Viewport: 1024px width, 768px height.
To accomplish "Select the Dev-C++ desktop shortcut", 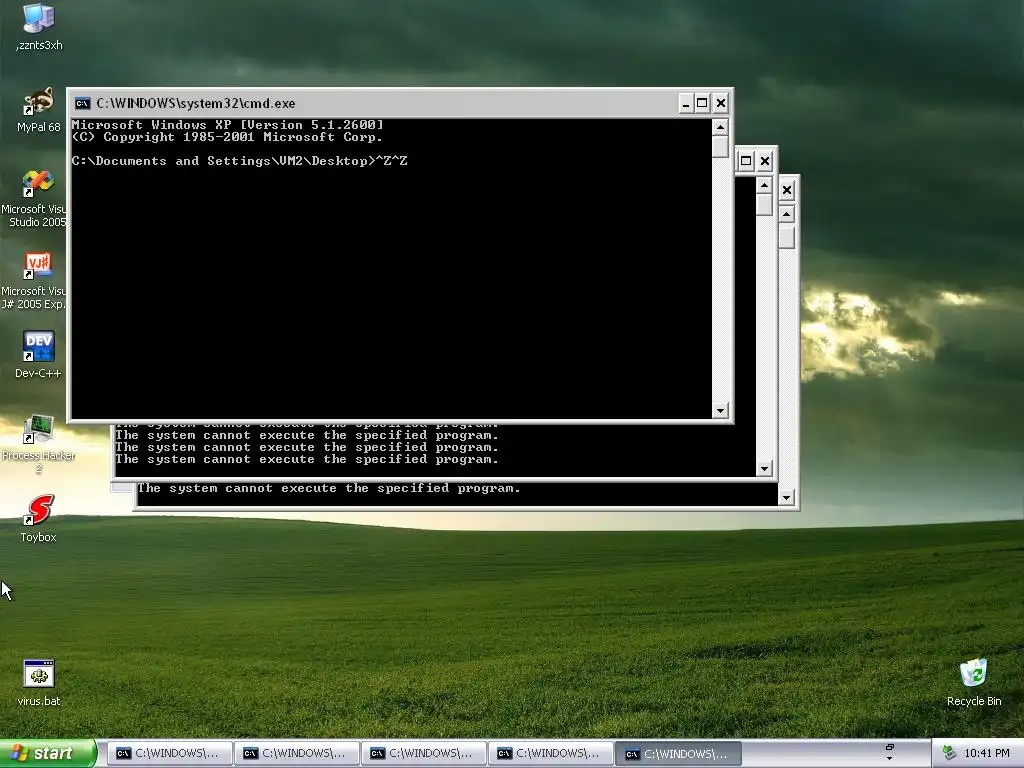I will 39,355.
